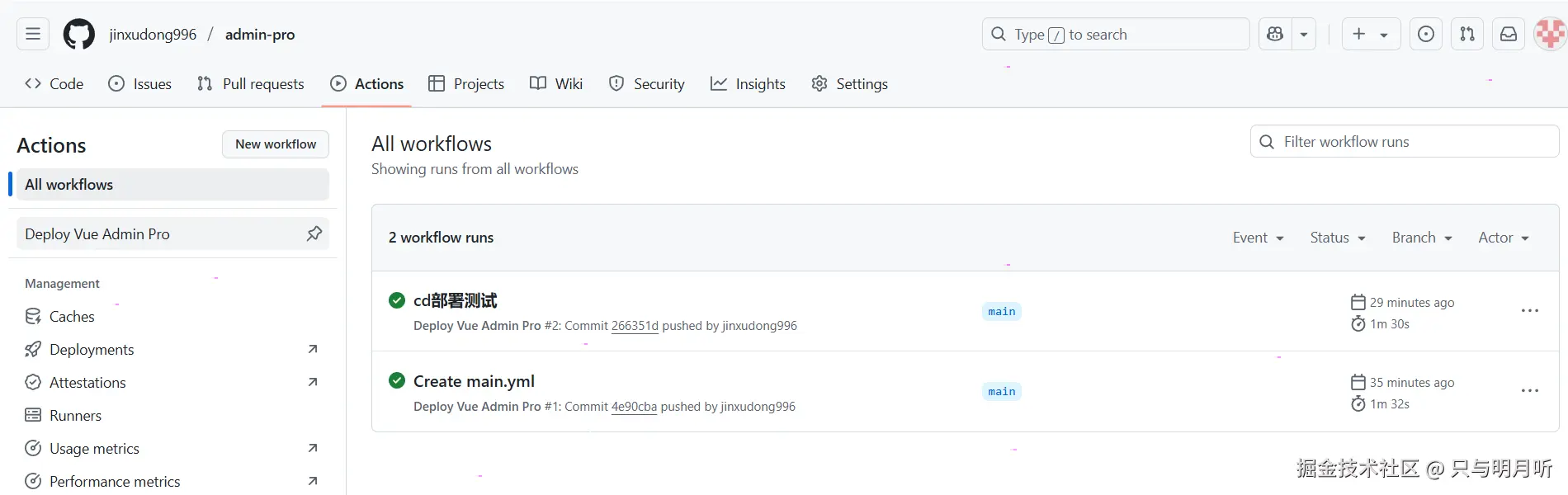Click the New workflow button
Screen dimensions: 1568x495
point(276,144)
